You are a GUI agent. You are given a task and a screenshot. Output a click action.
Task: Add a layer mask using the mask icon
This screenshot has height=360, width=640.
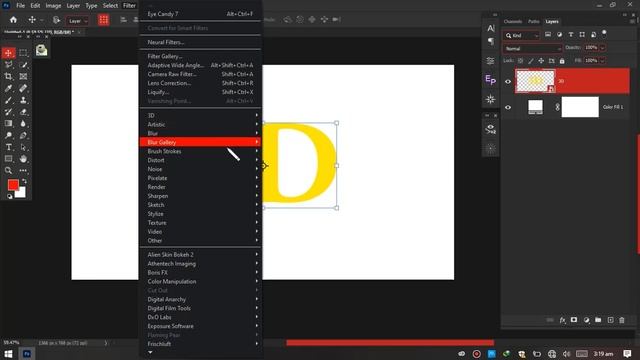tap(574, 320)
